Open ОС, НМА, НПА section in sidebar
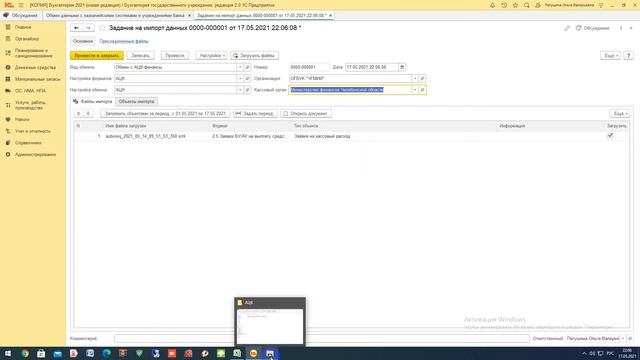640x360 pixels. [x=30, y=91]
